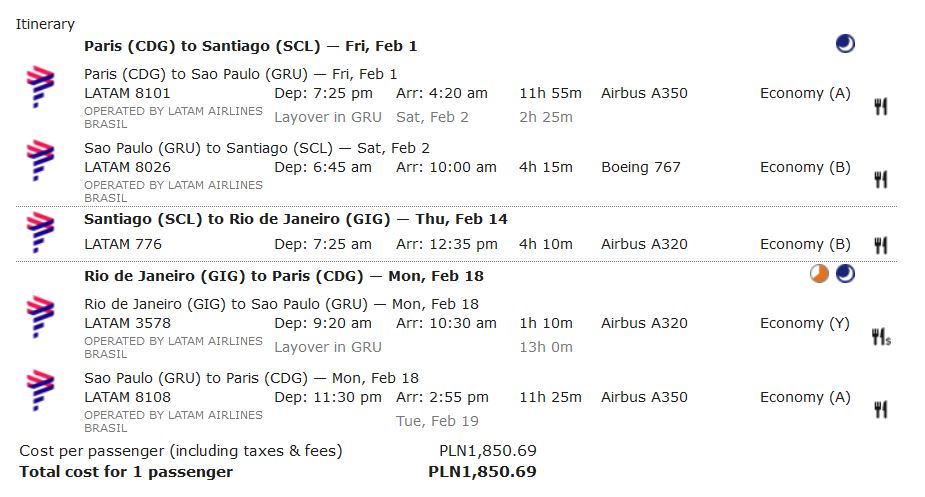Click the moon icon for Rio to Paris
Image resolution: width=925 pixels, height=497 pixels.
click(845, 274)
